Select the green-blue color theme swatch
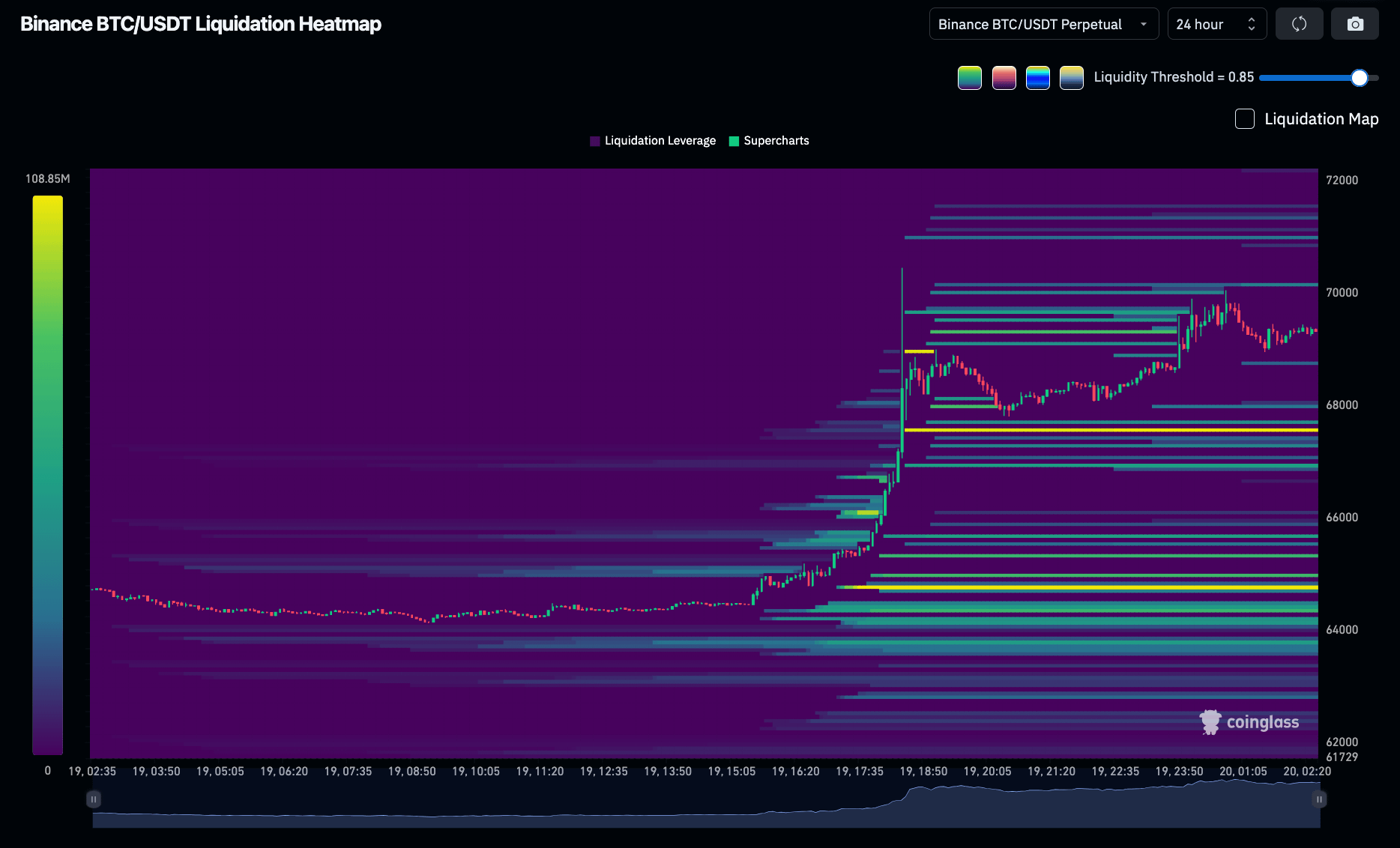Image resolution: width=1400 pixels, height=848 pixels. pos(970,78)
